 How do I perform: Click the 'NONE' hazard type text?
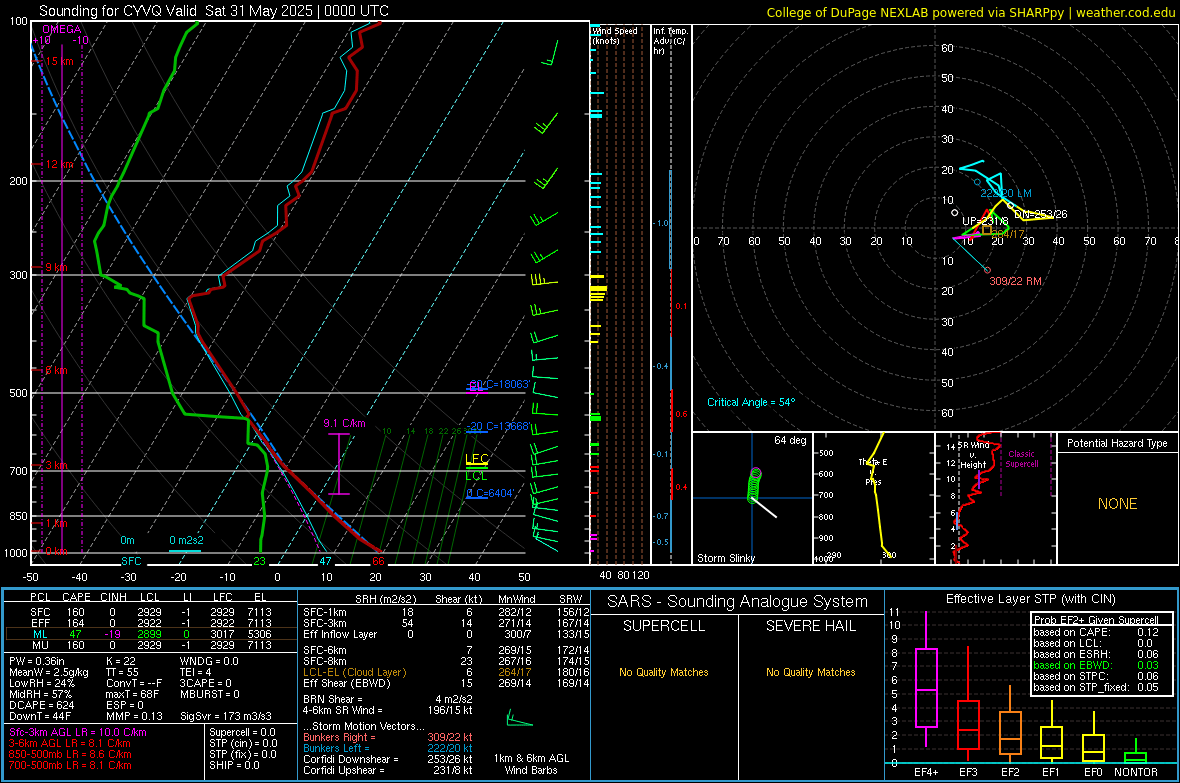[1117, 504]
